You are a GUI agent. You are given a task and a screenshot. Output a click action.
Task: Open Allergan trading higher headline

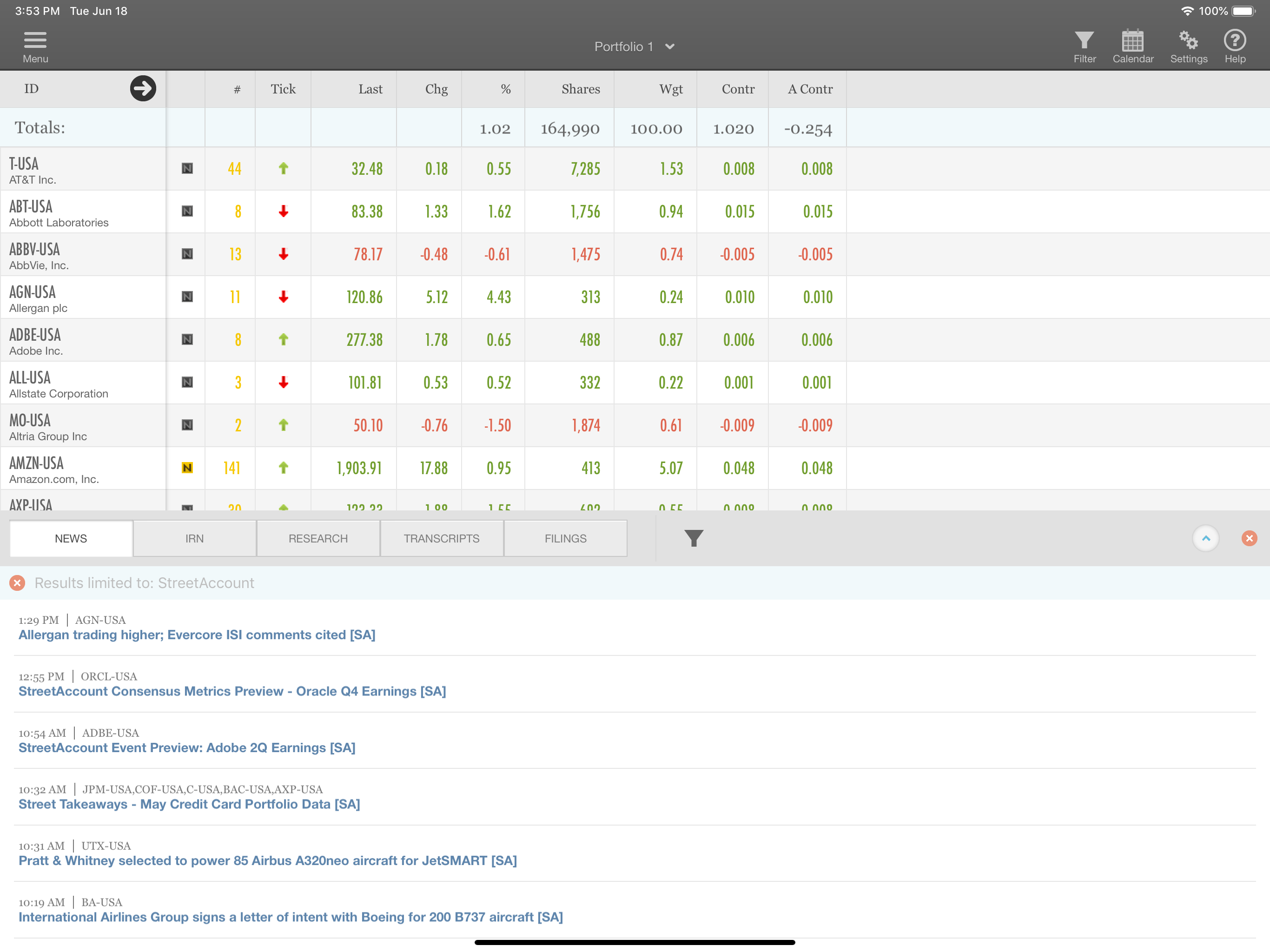(197, 635)
